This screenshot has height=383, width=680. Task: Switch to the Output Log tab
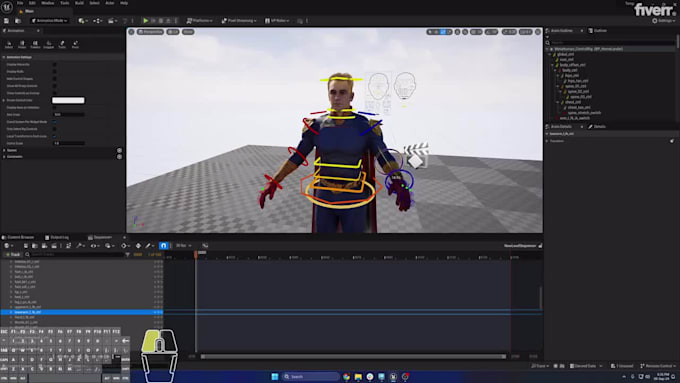pos(57,237)
